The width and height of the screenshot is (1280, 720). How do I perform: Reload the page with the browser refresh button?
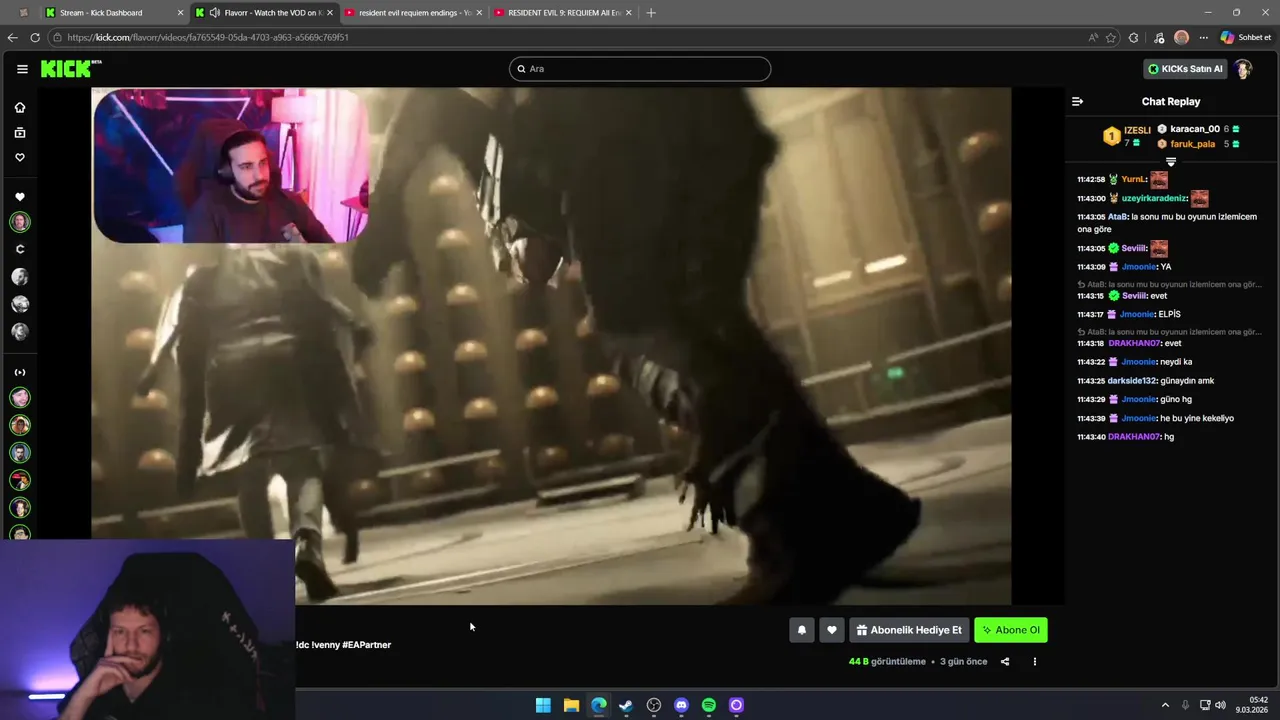pyautogui.click(x=35, y=37)
